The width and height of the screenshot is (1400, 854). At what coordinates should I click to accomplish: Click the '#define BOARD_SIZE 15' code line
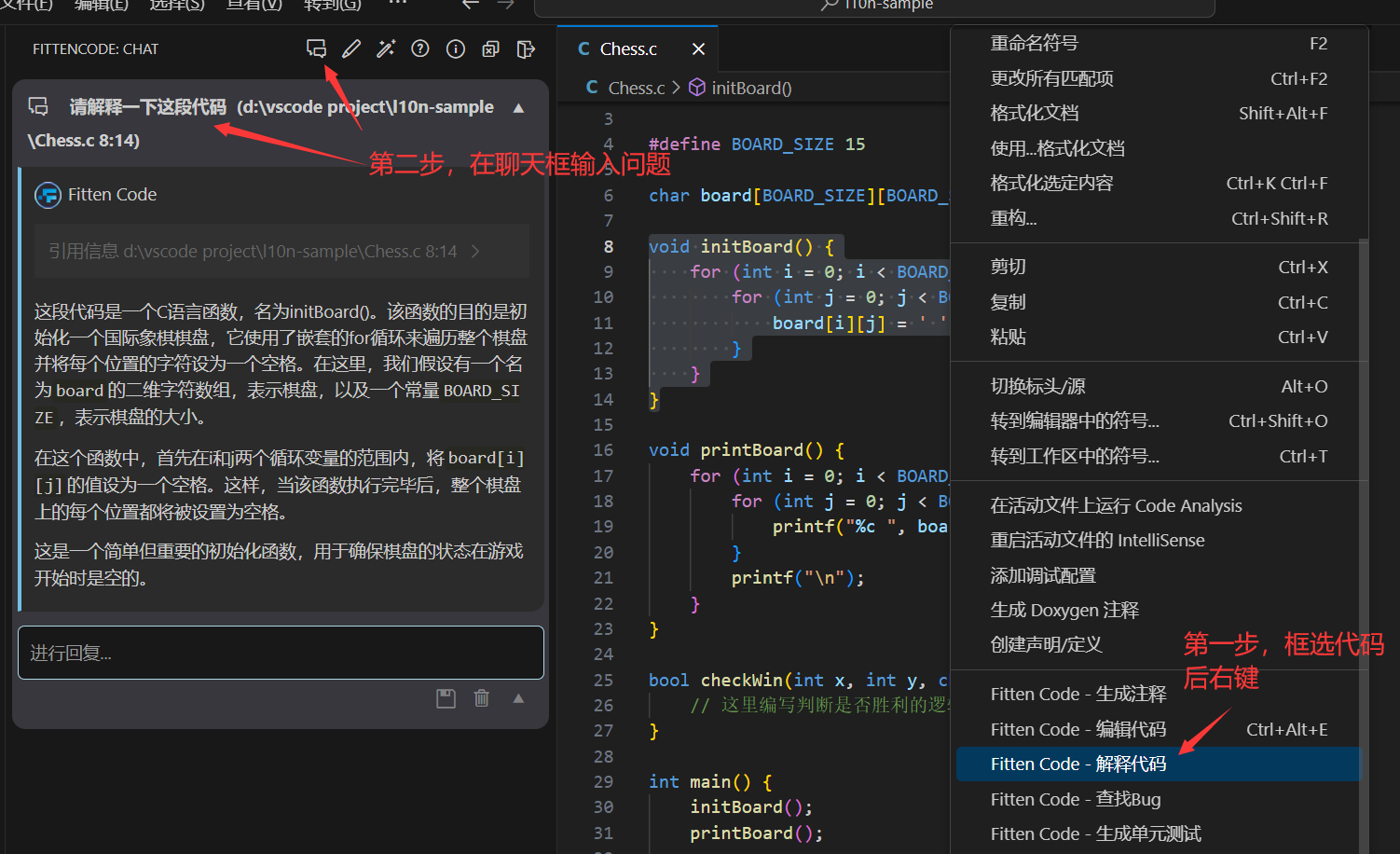[x=757, y=144]
